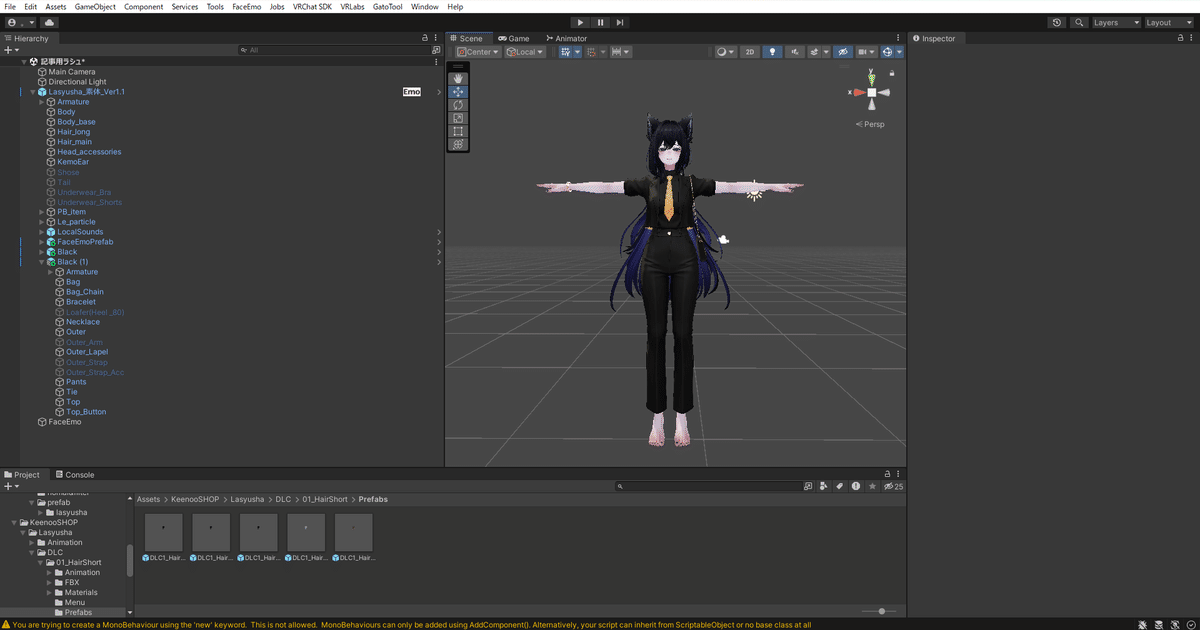Click the favorites star icon in Project
Image resolution: width=1200 pixels, height=630 pixels.
coord(872,486)
